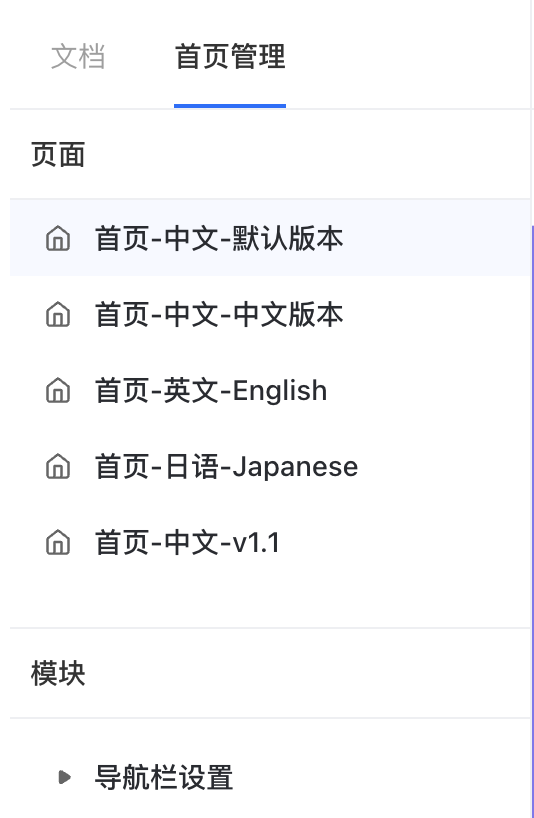Click blank space below 首页-中文-v1.1 entry
The width and height of the screenshot is (534, 818).
coord(270,597)
